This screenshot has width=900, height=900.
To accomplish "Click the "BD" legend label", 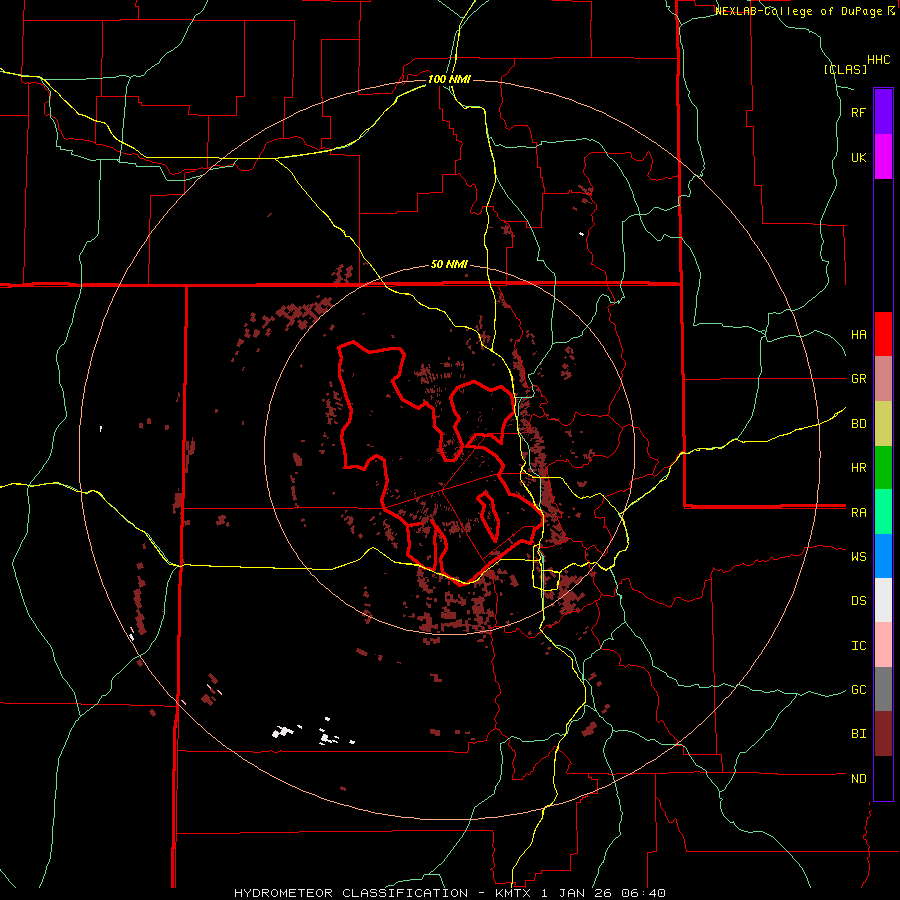I will click(x=859, y=424).
